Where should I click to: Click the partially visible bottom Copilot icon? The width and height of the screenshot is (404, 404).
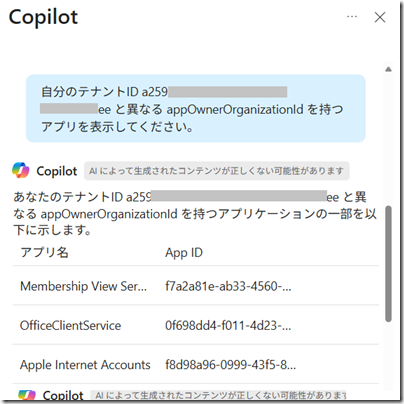pos(27,395)
